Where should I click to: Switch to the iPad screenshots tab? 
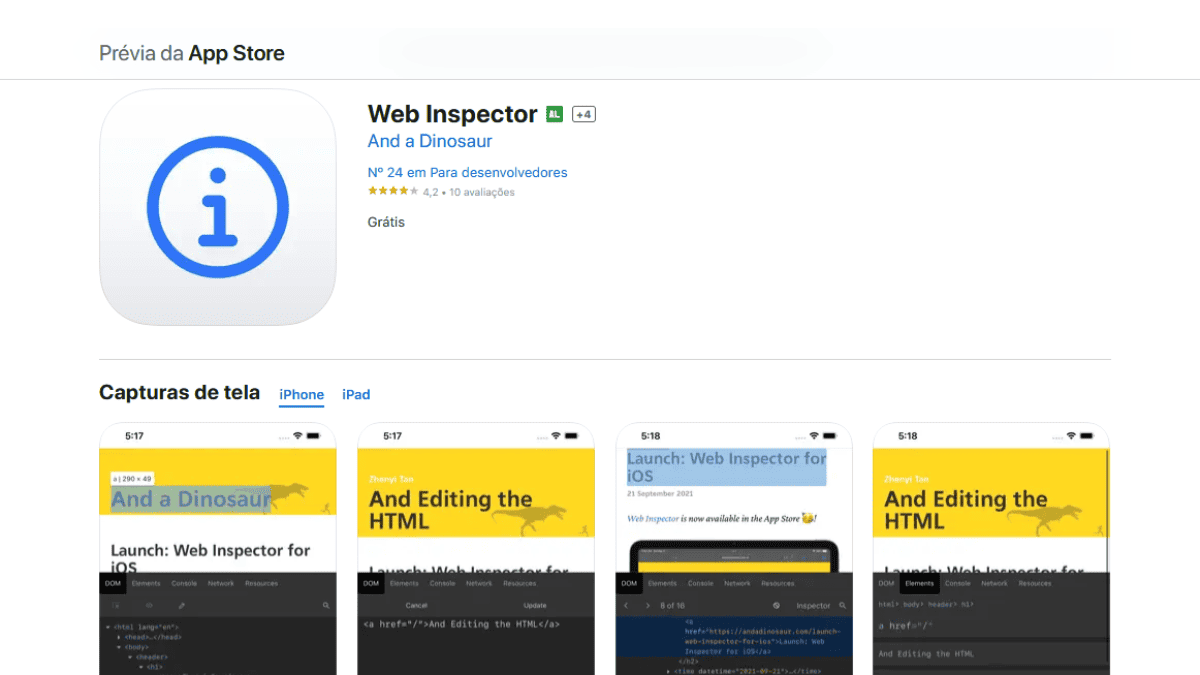(x=356, y=395)
